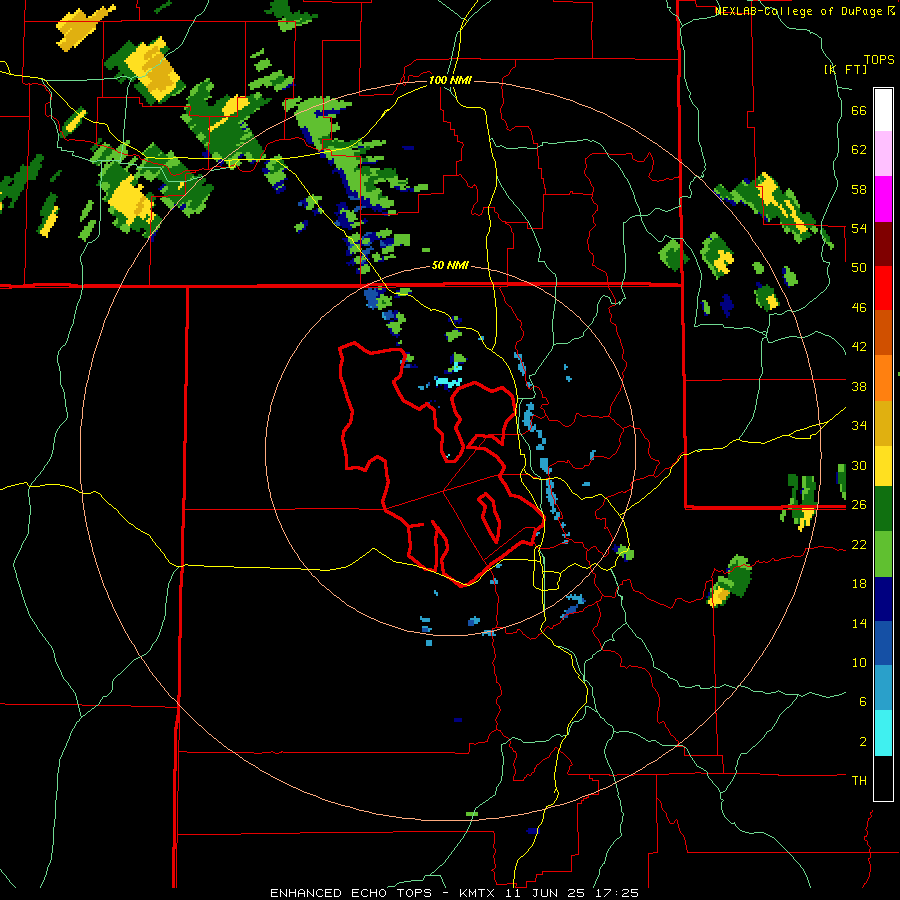Click the navy blue legend swatch
This screenshot has width=900, height=900.
[883, 599]
